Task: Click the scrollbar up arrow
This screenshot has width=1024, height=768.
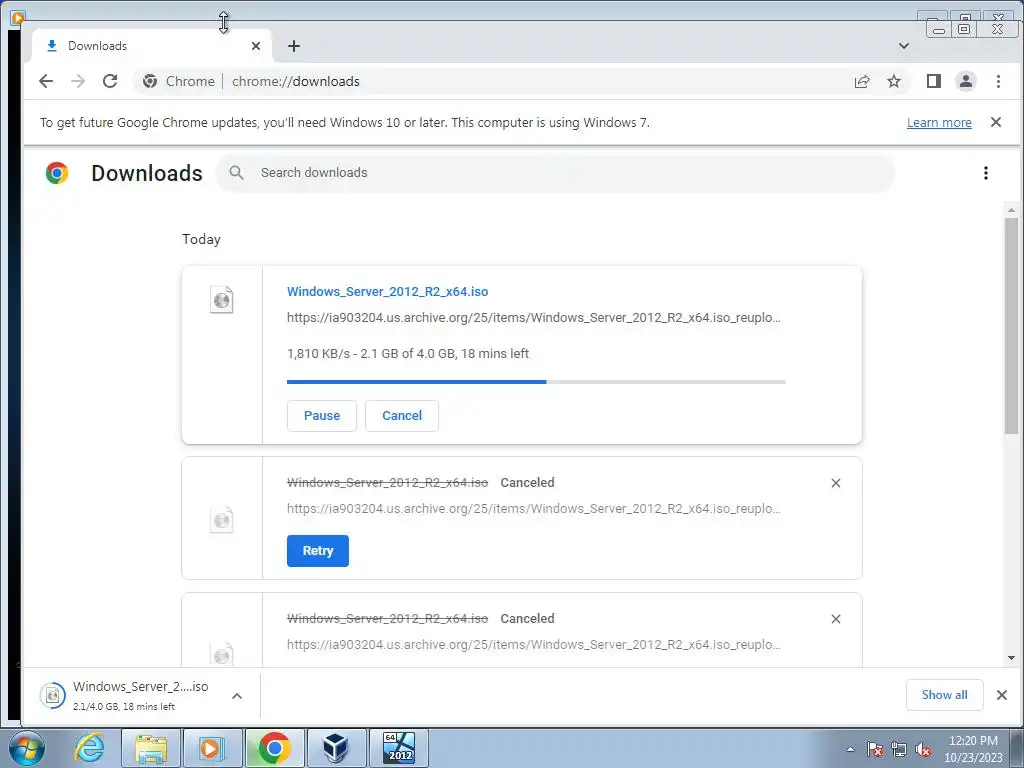Action: click(x=1011, y=210)
